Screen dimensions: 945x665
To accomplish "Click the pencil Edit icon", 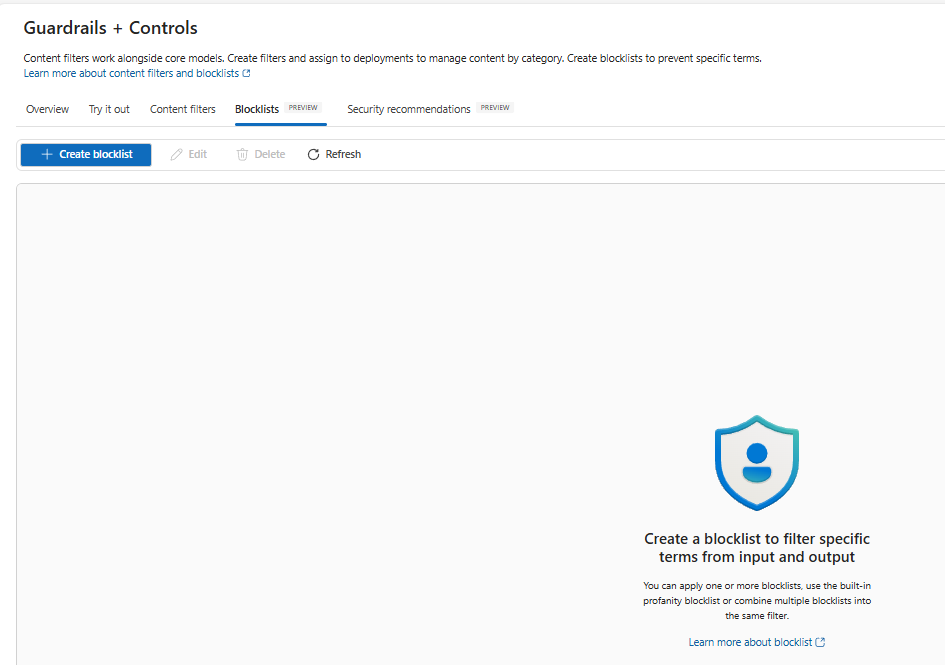I will (176, 154).
